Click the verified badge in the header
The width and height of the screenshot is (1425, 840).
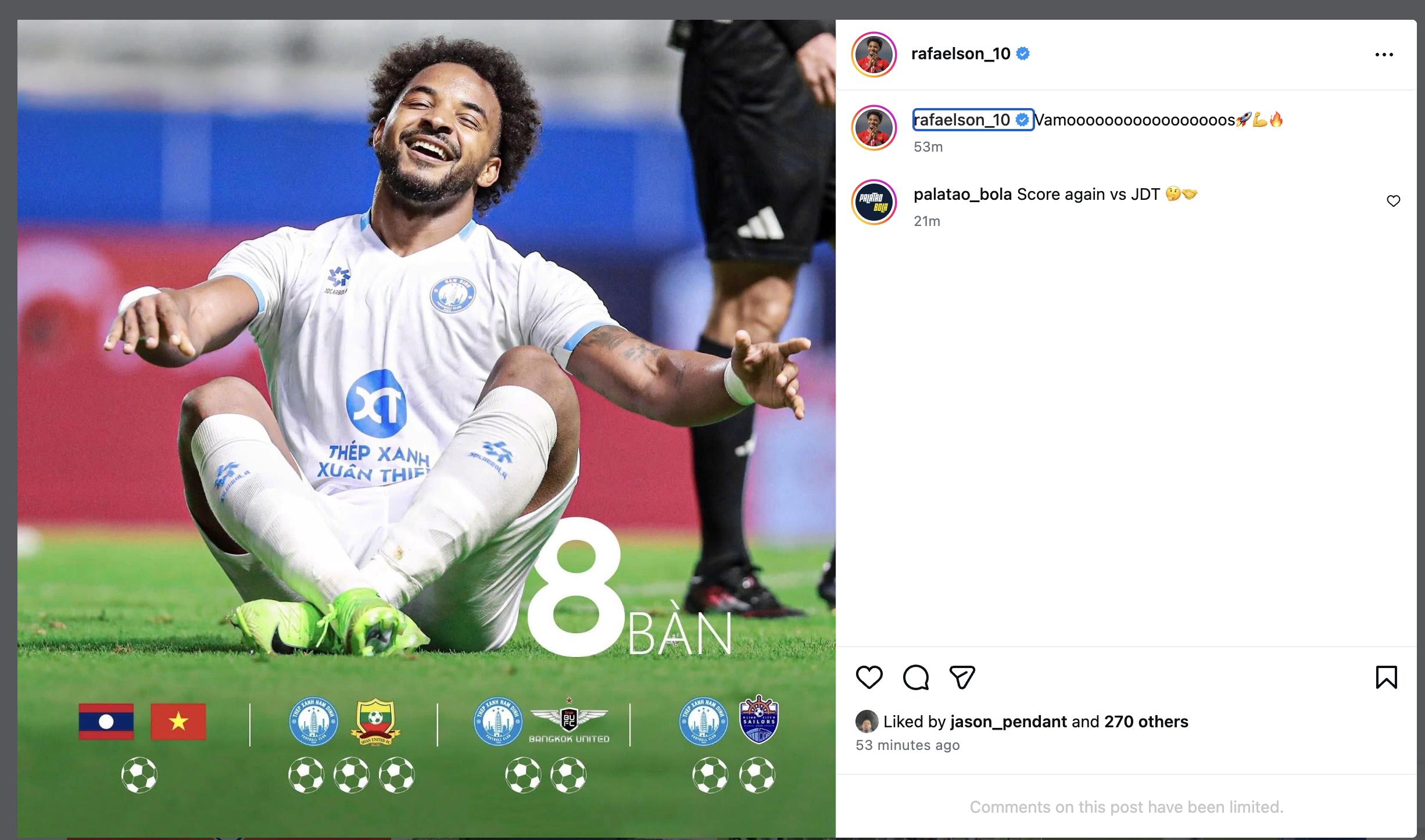click(1023, 54)
